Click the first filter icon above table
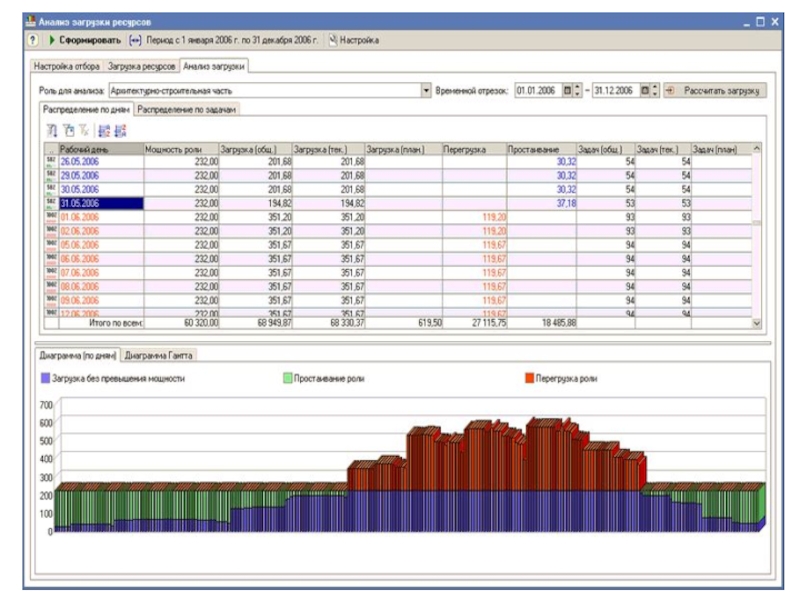Image resolution: width=800 pixels, height=600 pixels. [x=51, y=130]
